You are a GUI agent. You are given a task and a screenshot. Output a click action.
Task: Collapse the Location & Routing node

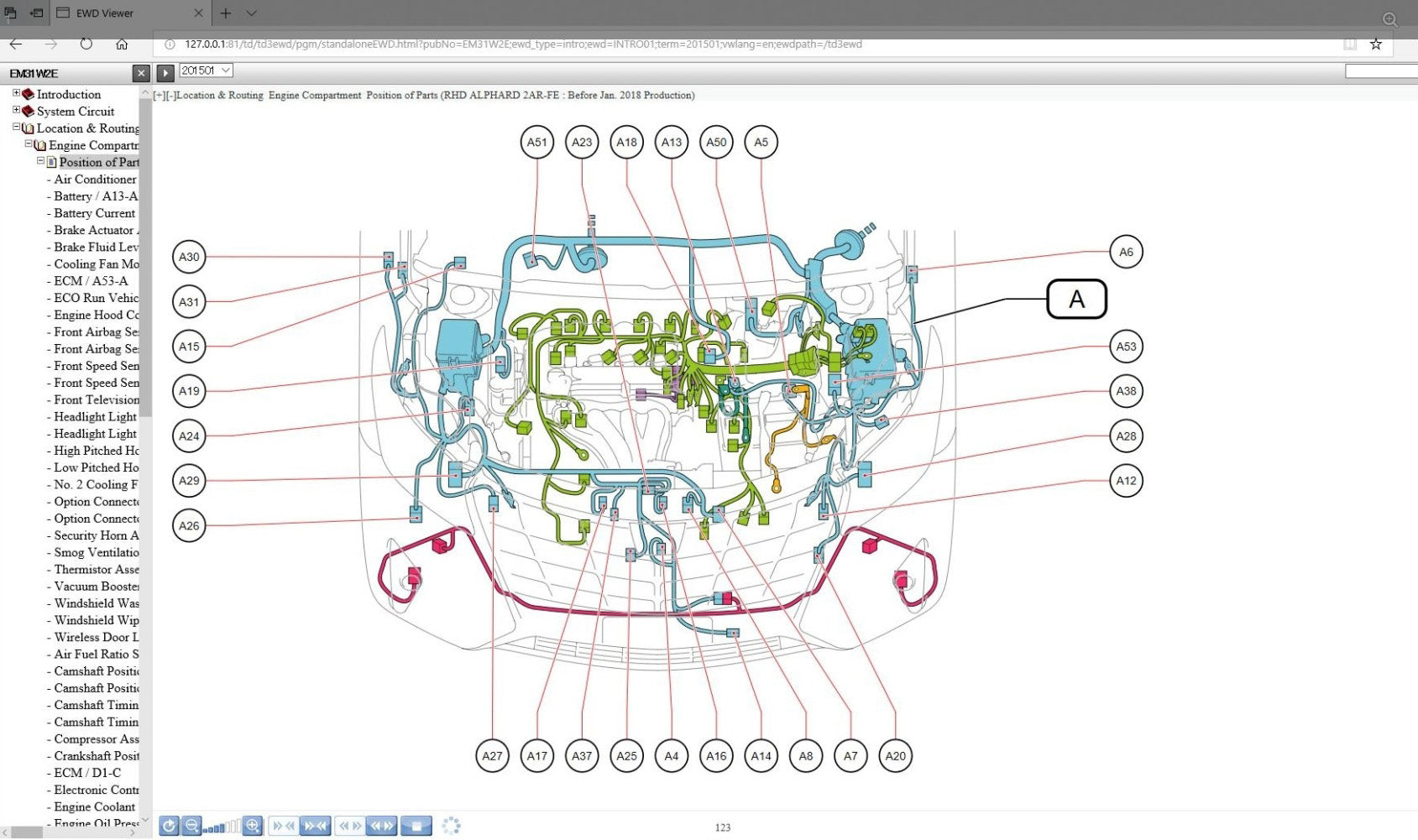tap(16, 128)
